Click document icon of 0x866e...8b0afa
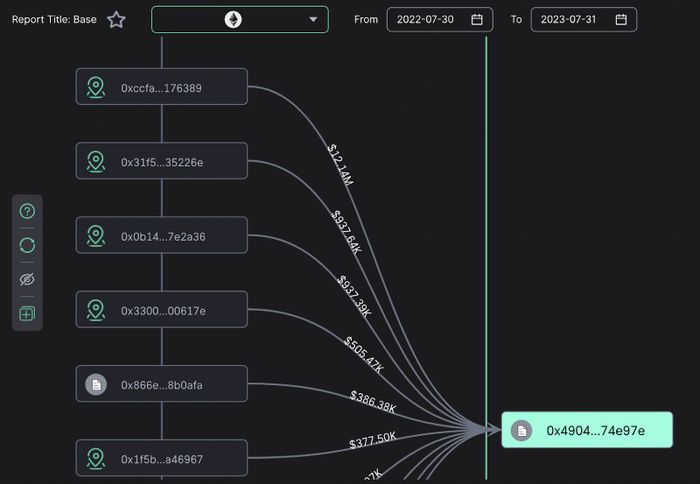This screenshot has height=484, width=700. point(96,384)
